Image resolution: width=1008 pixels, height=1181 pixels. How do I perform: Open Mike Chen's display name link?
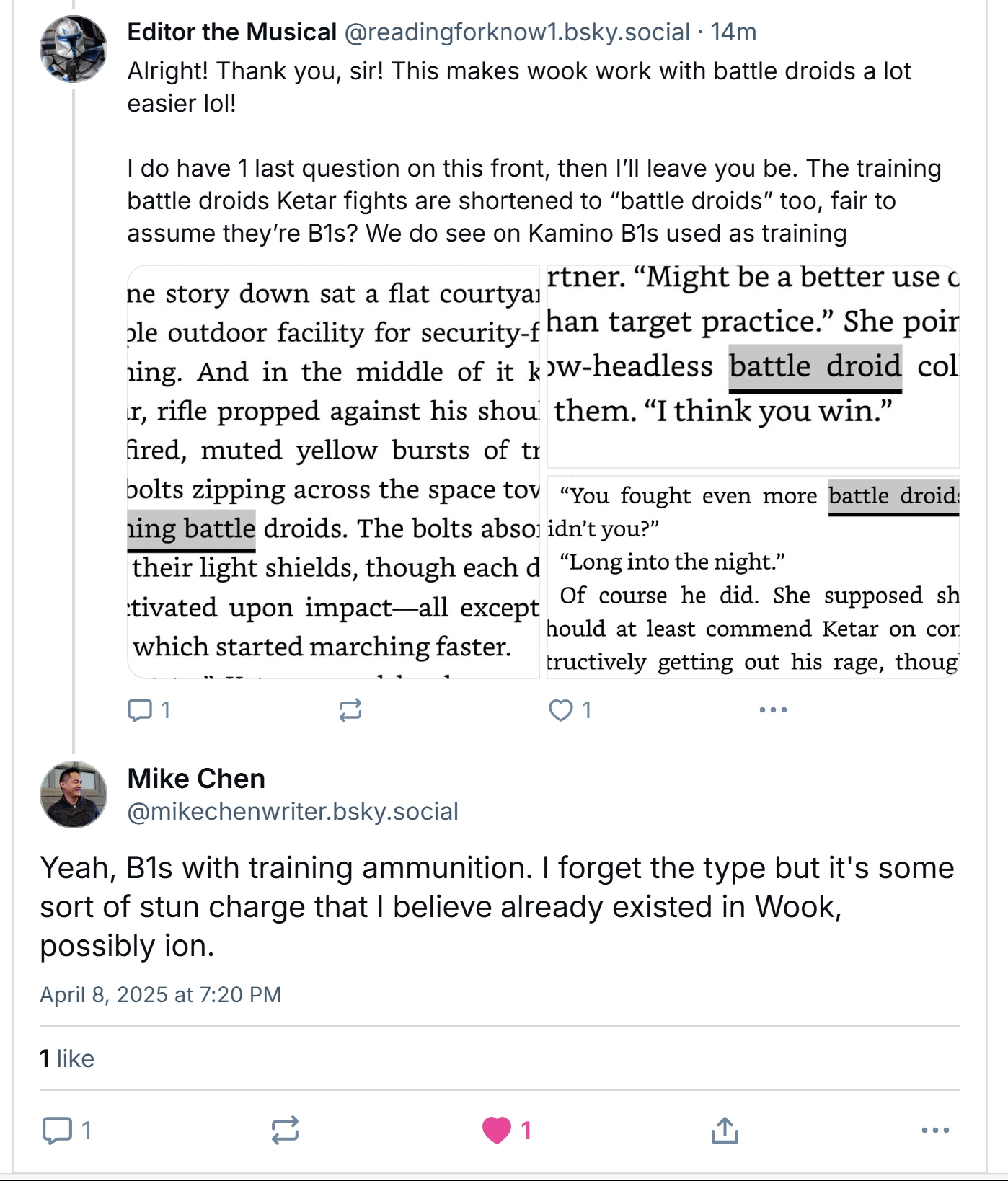tap(196, 779)
